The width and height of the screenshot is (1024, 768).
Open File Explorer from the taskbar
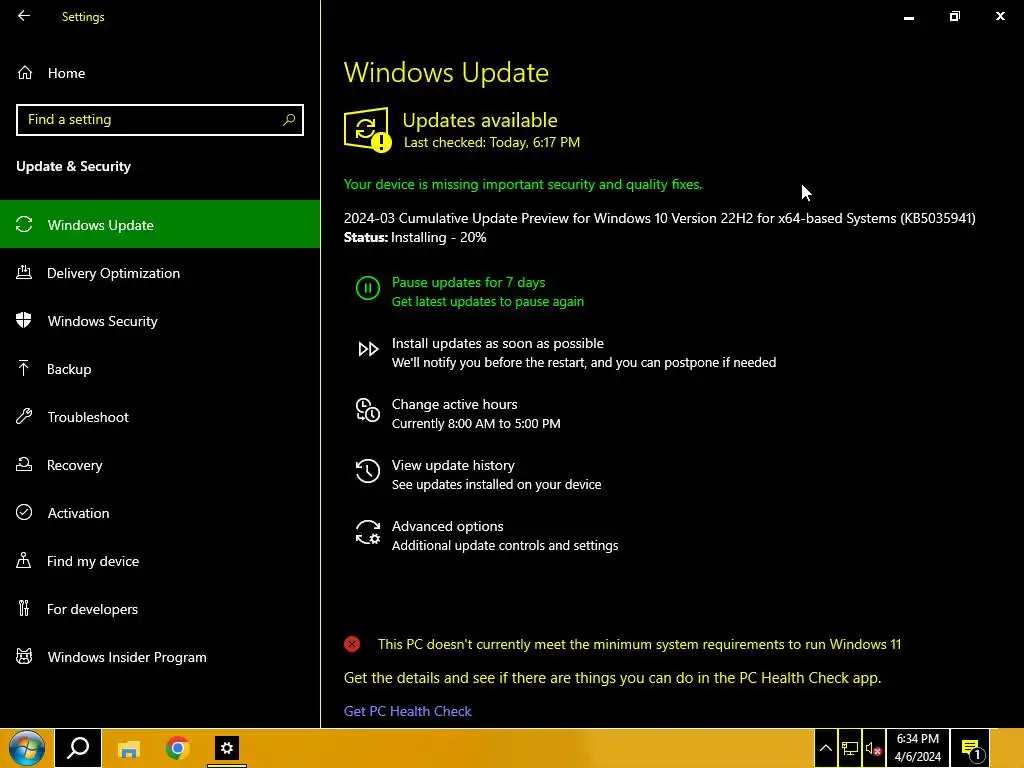click(129, 748)
